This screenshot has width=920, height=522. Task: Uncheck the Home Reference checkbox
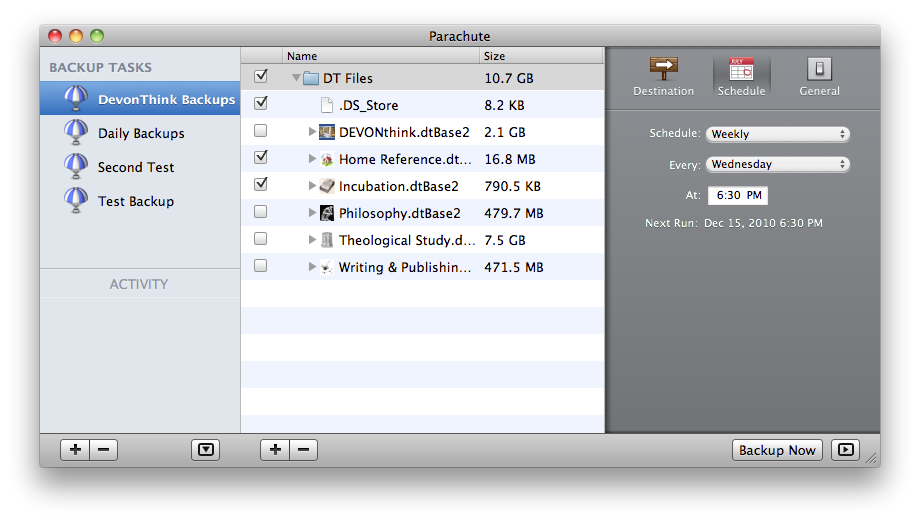click(261, 157)
